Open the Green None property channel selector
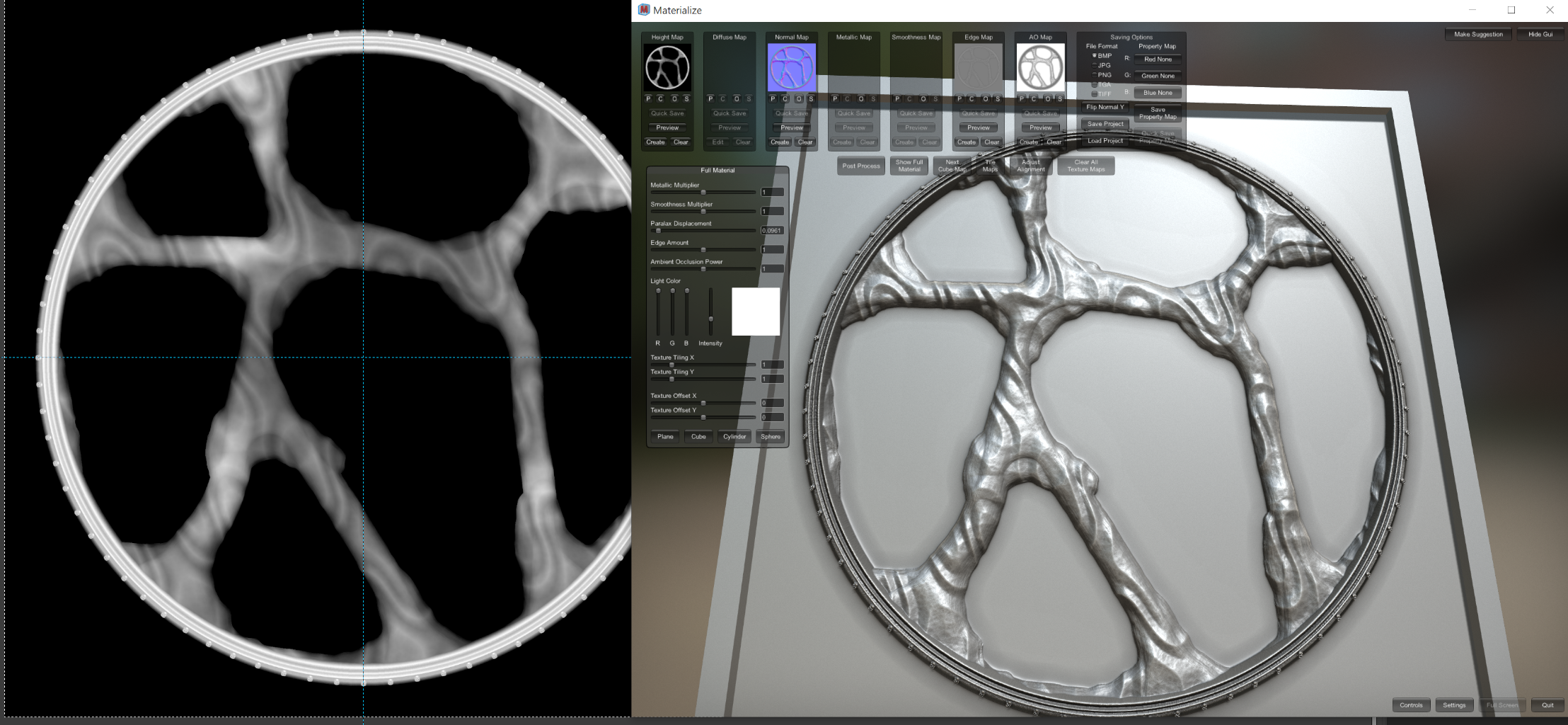The height and width of the screenshot is (725, 1568). click(1158, 76)
